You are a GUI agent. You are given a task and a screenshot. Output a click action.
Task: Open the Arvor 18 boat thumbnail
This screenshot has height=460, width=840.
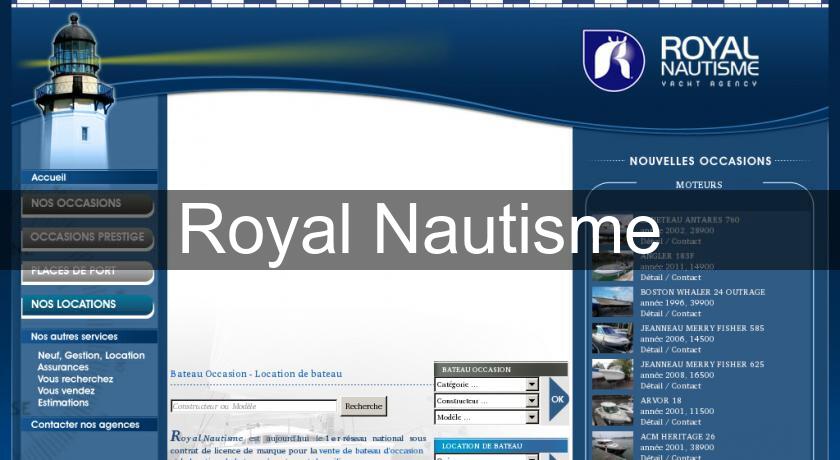(612, 410)
